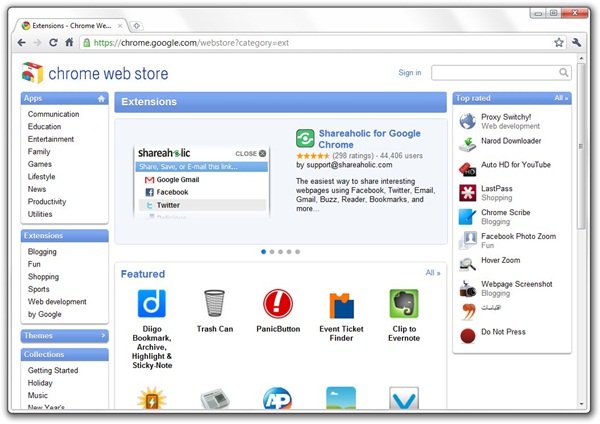Open Top rated All link
Screen dimensions: 600x424
click(561, 98)
